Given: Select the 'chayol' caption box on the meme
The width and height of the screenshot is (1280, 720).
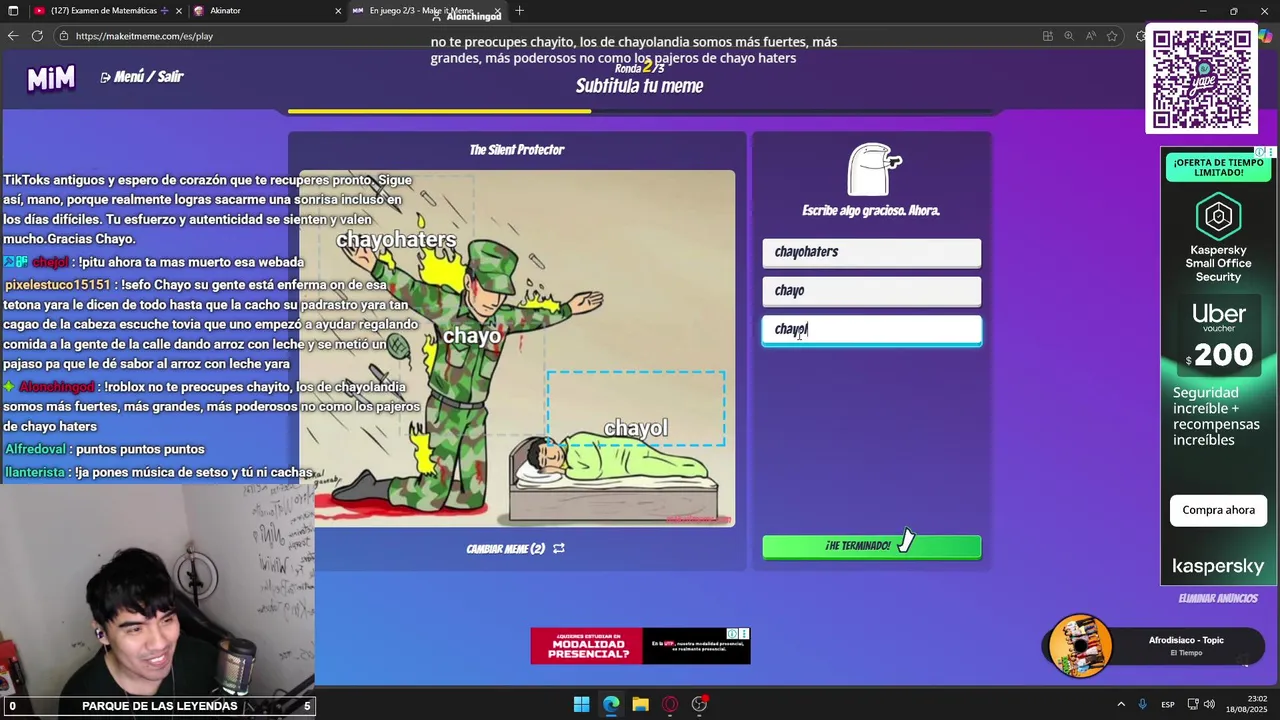Looking at the screenshot, I should click(x=636, y=409).
